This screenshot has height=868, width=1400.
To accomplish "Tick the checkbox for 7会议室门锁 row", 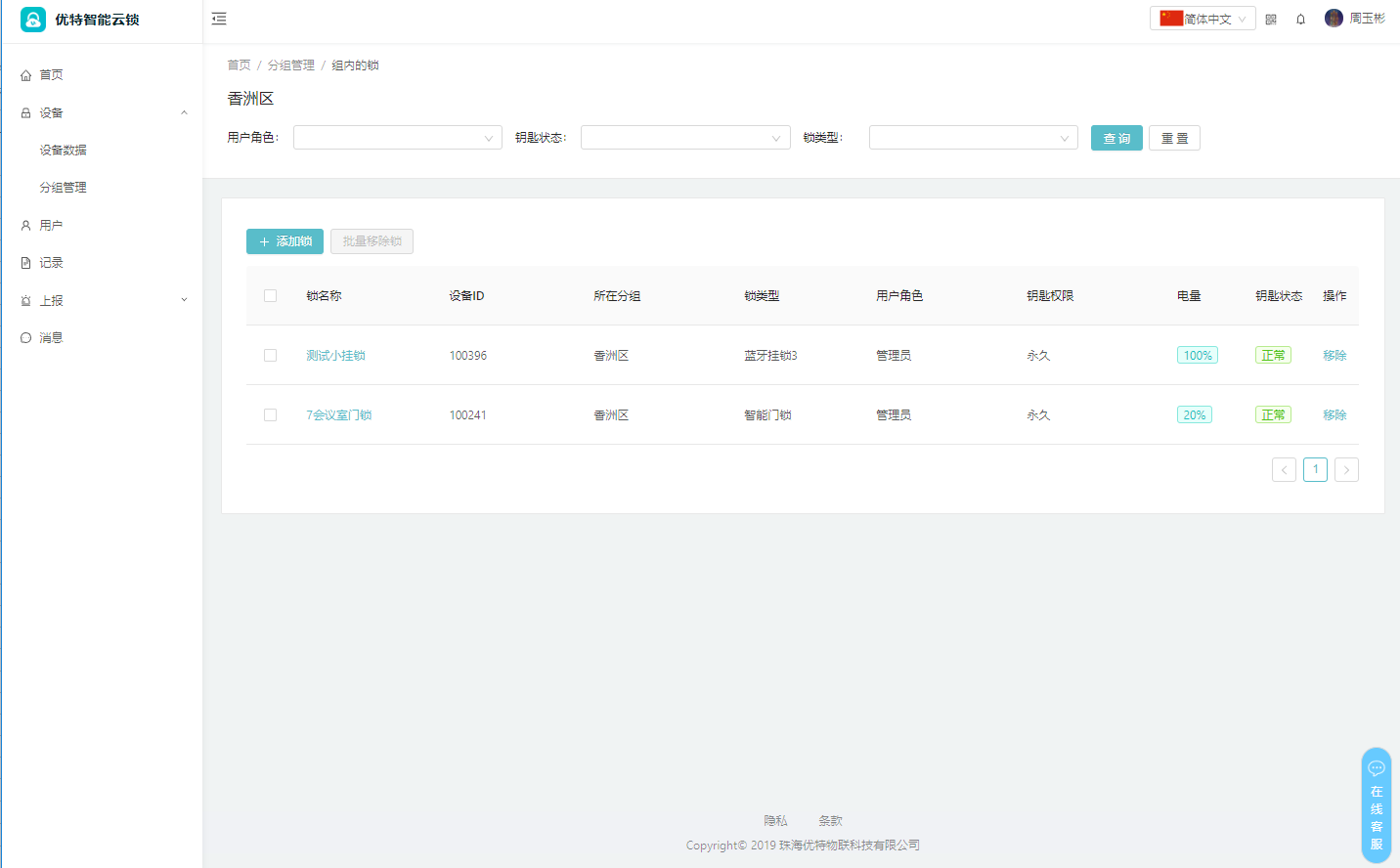I will point(271,415).
